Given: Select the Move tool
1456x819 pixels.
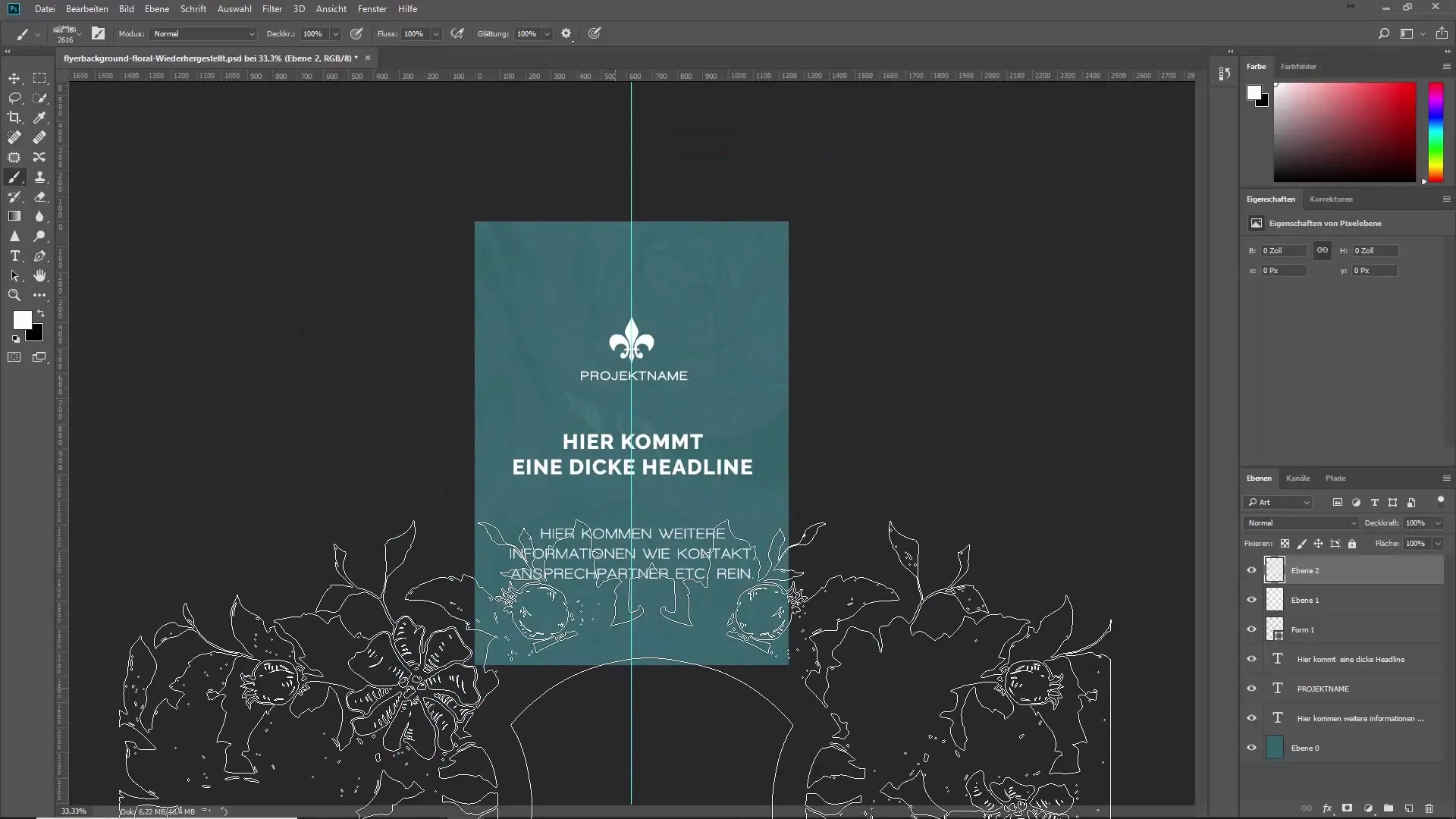Looking at the screenshot, I should [14, 78].
